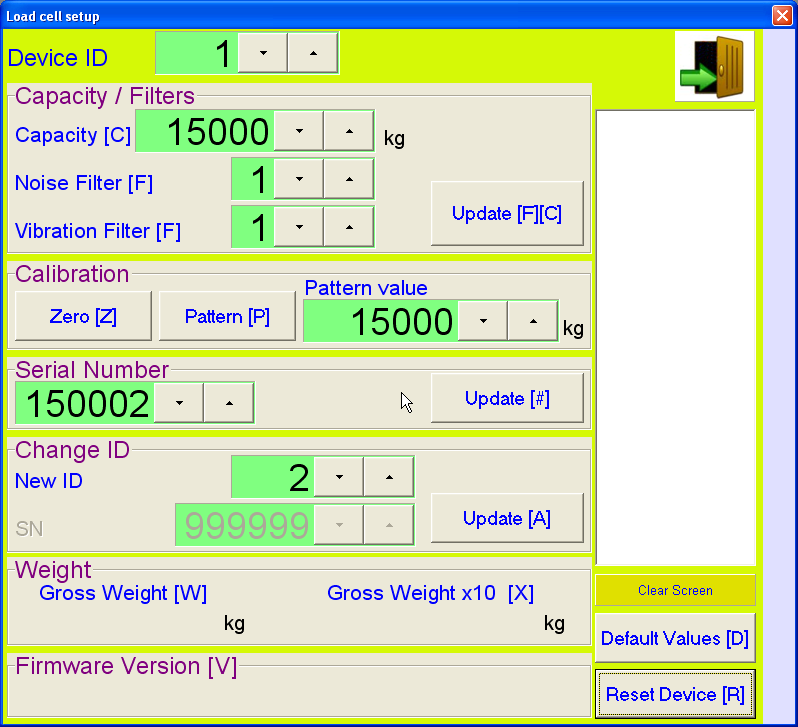Click the Device ID number field

pos(197,53)
